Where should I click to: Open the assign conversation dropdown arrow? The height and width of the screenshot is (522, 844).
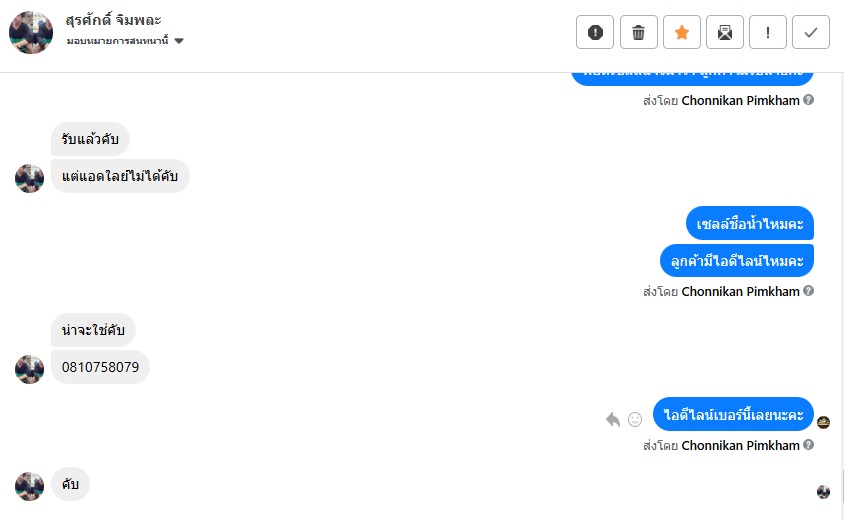179,41
